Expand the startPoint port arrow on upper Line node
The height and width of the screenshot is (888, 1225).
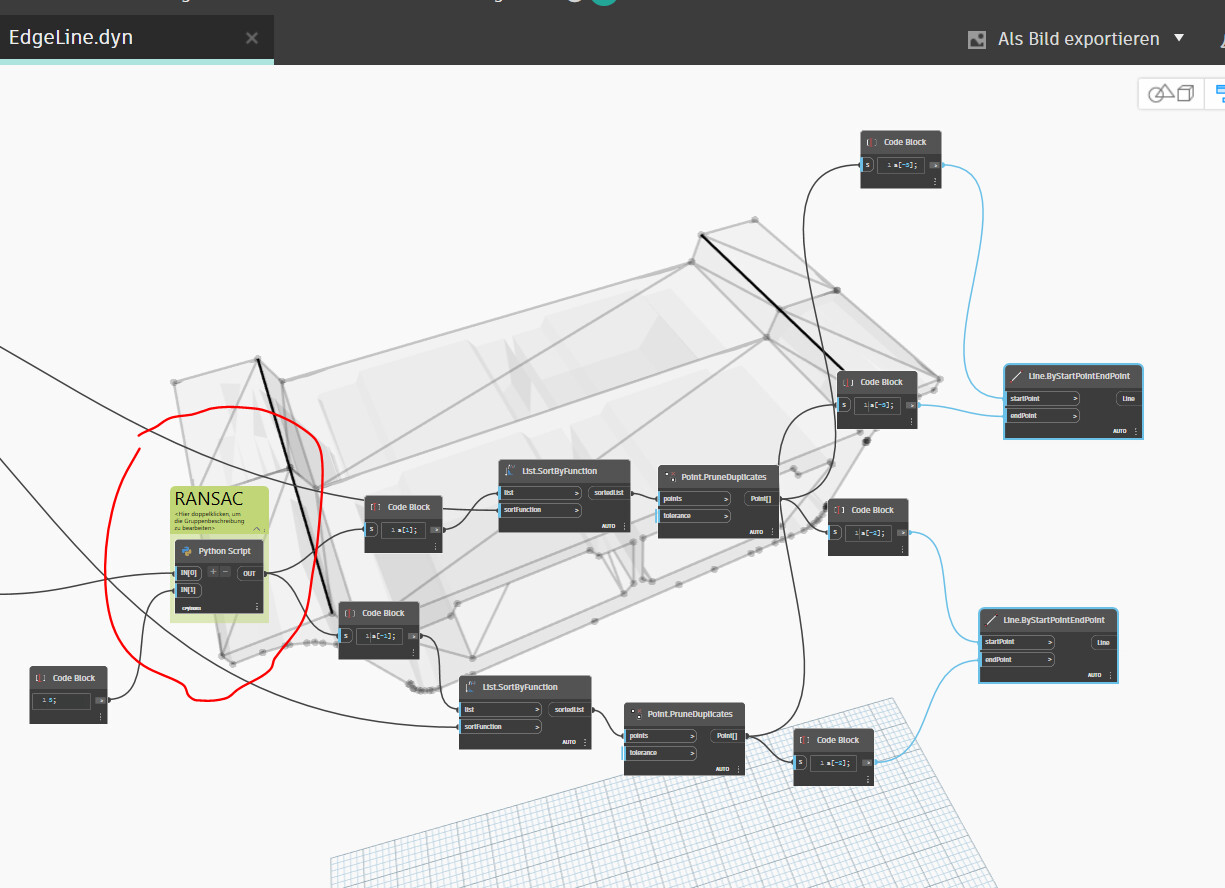click(1075, 398)
